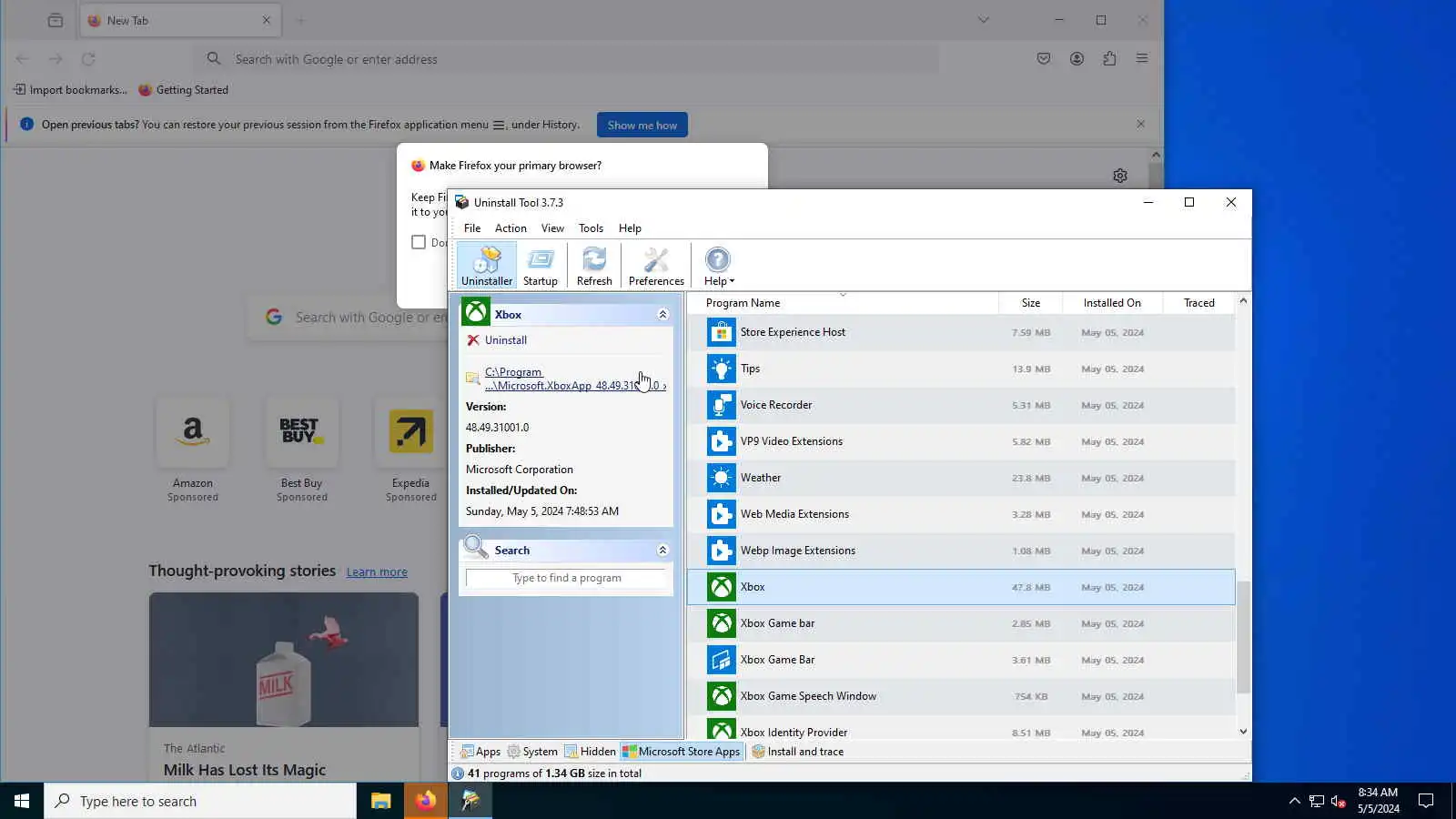Click the info icon in status bar

(x=458, y=773)
